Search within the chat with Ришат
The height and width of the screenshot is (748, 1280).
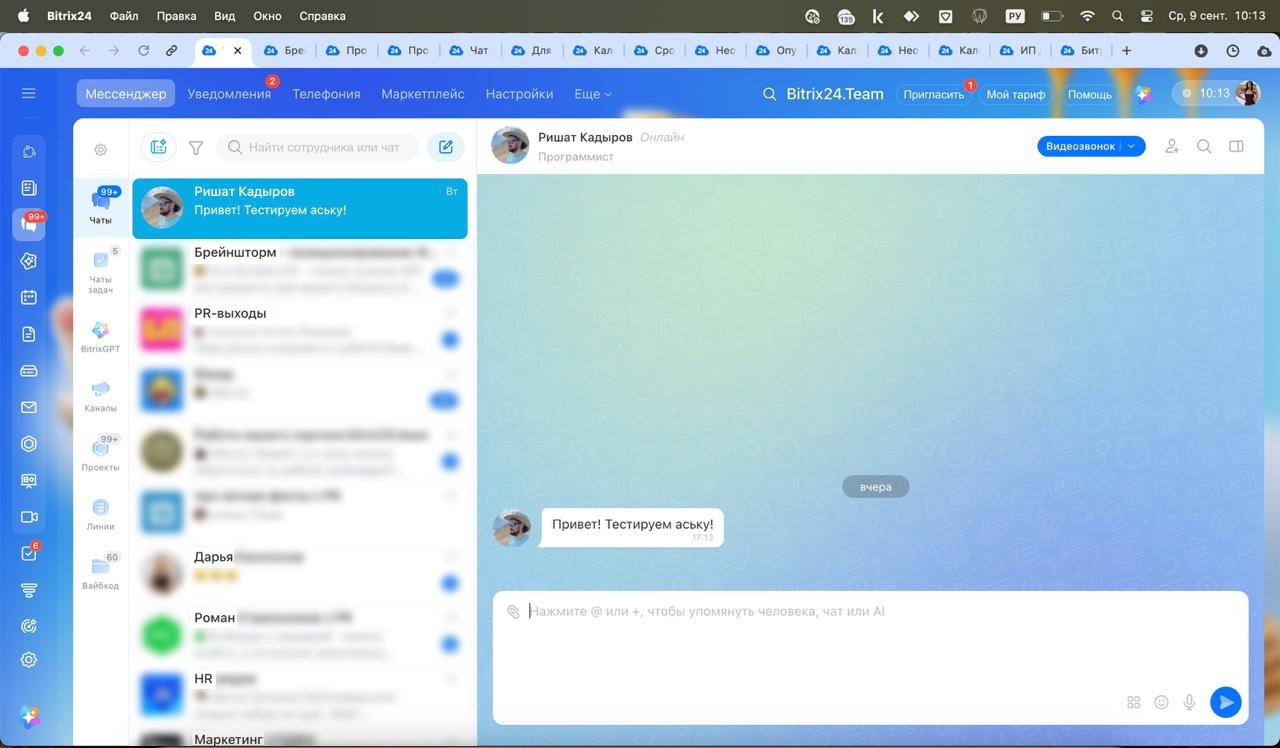pos(1204,146)
